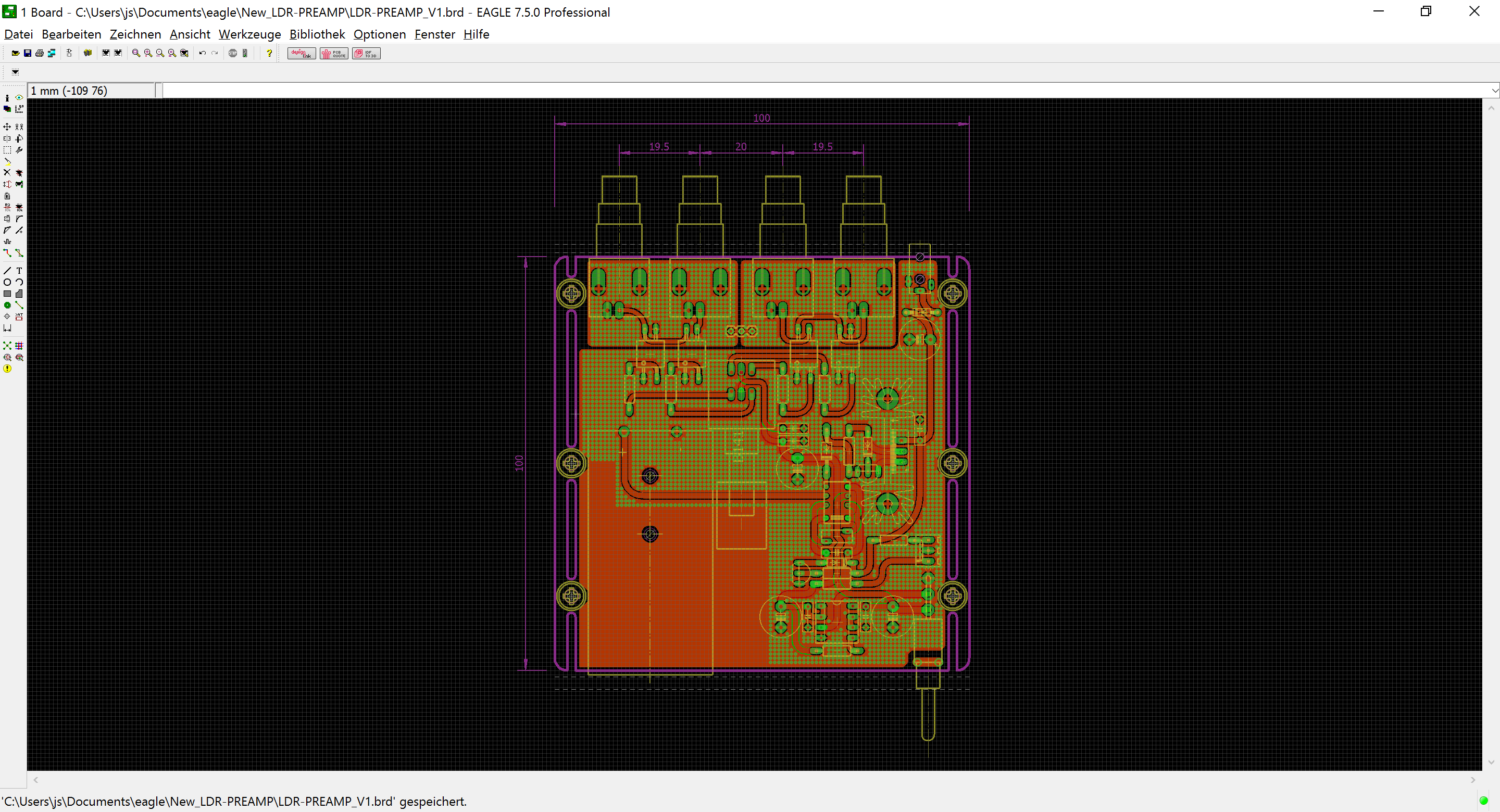Select the Text T tool

[x=19, y=271]
